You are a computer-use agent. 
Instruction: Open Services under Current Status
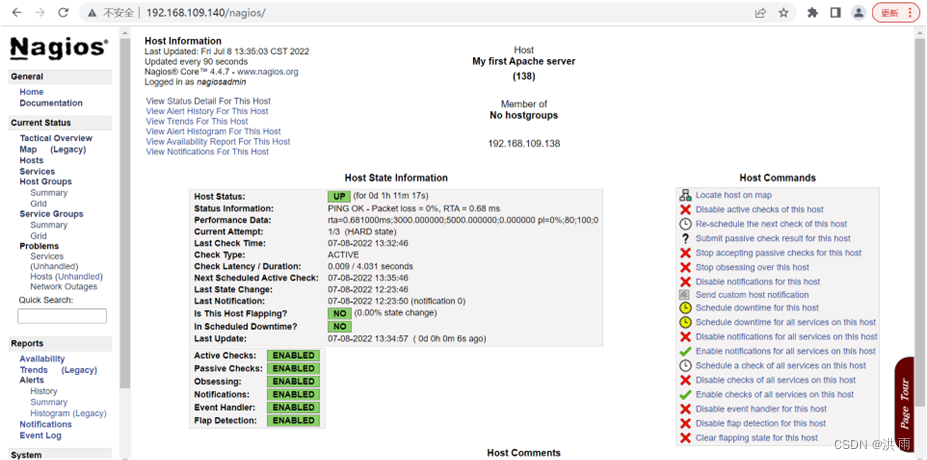(x=37, y=171)
